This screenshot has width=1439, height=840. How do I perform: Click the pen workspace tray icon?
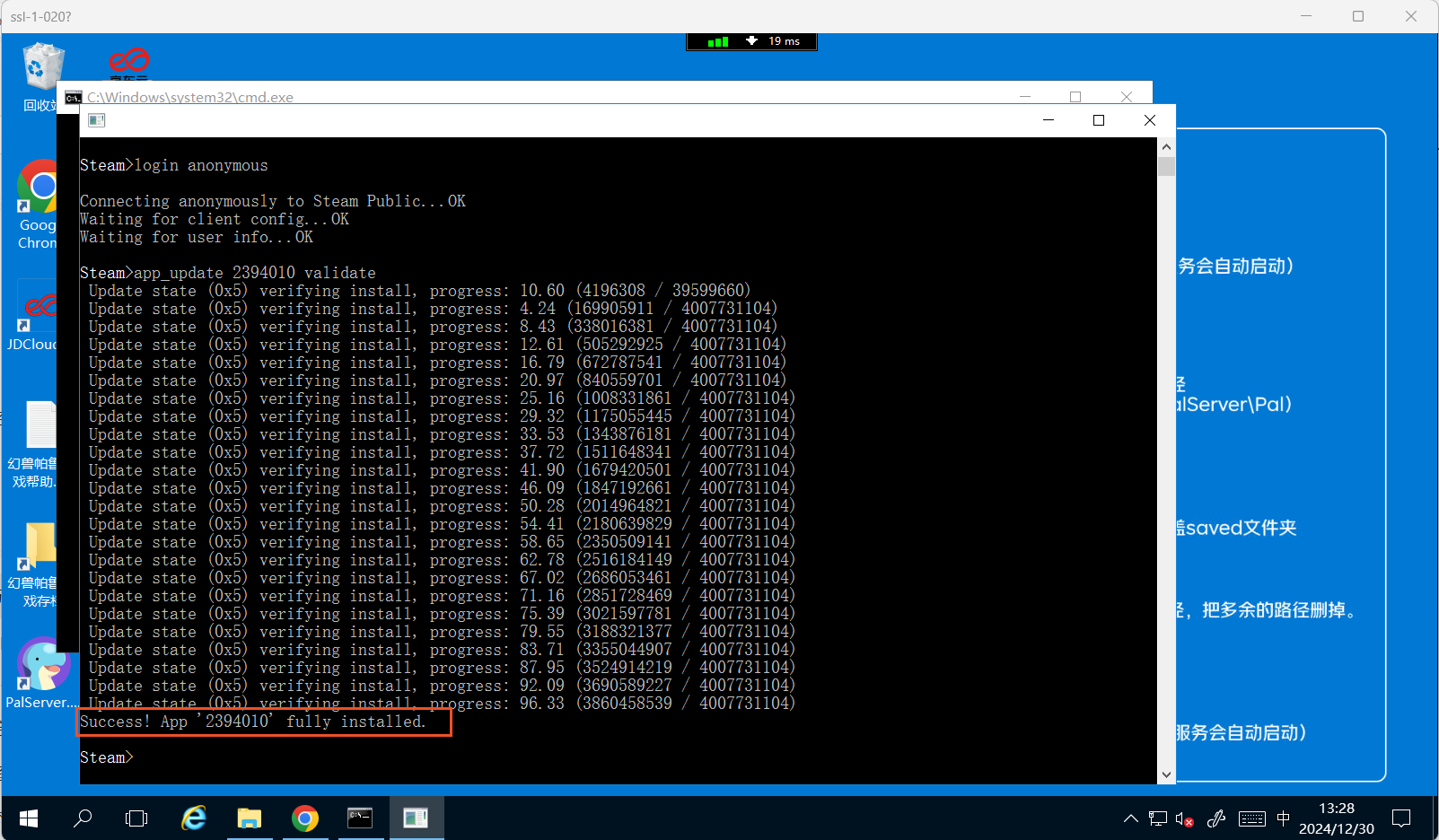pyautogui.click(x=1216, y=818)
